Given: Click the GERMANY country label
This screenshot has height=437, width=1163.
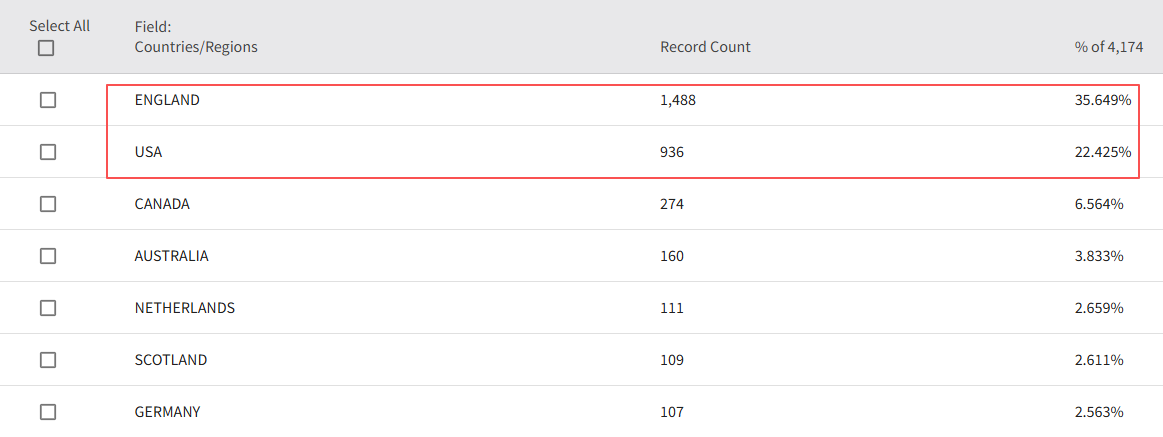Looking at the screenshot, I should 167,412.
